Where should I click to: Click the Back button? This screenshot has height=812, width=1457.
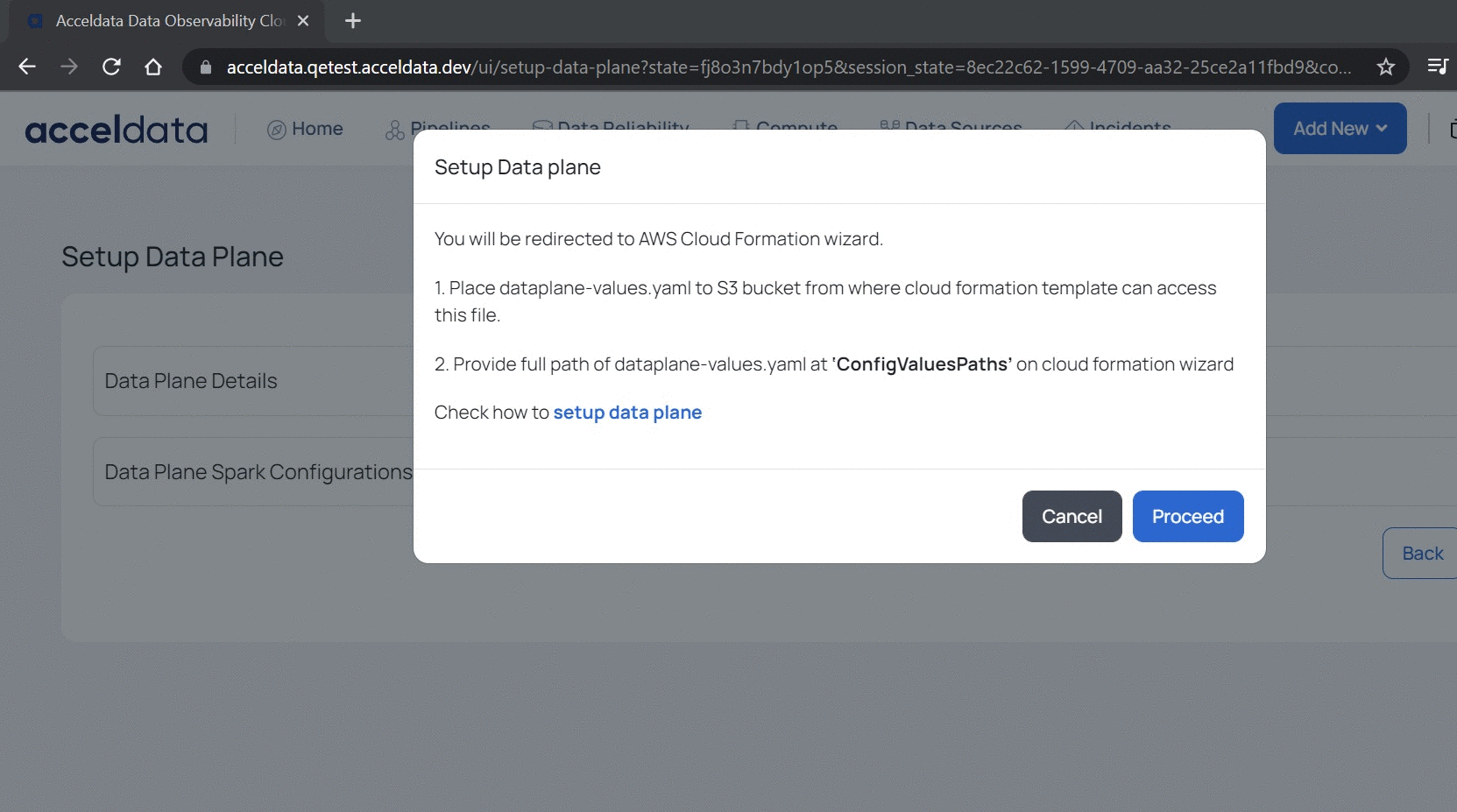click(x=1421, y=554)
